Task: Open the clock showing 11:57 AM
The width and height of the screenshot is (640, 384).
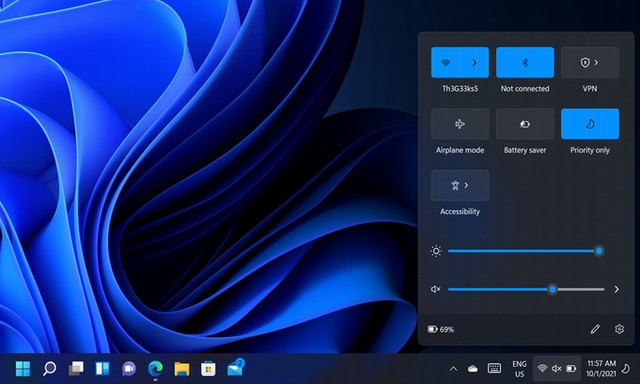Action: pos(601,368)
